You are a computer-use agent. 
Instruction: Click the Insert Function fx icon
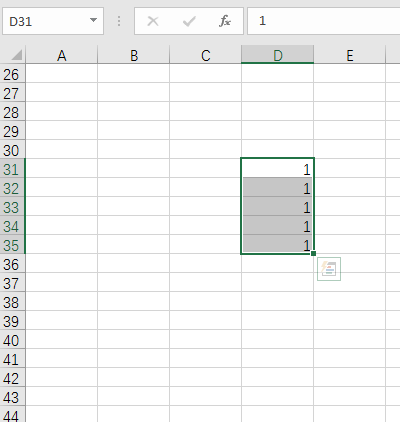click(225, 21)
